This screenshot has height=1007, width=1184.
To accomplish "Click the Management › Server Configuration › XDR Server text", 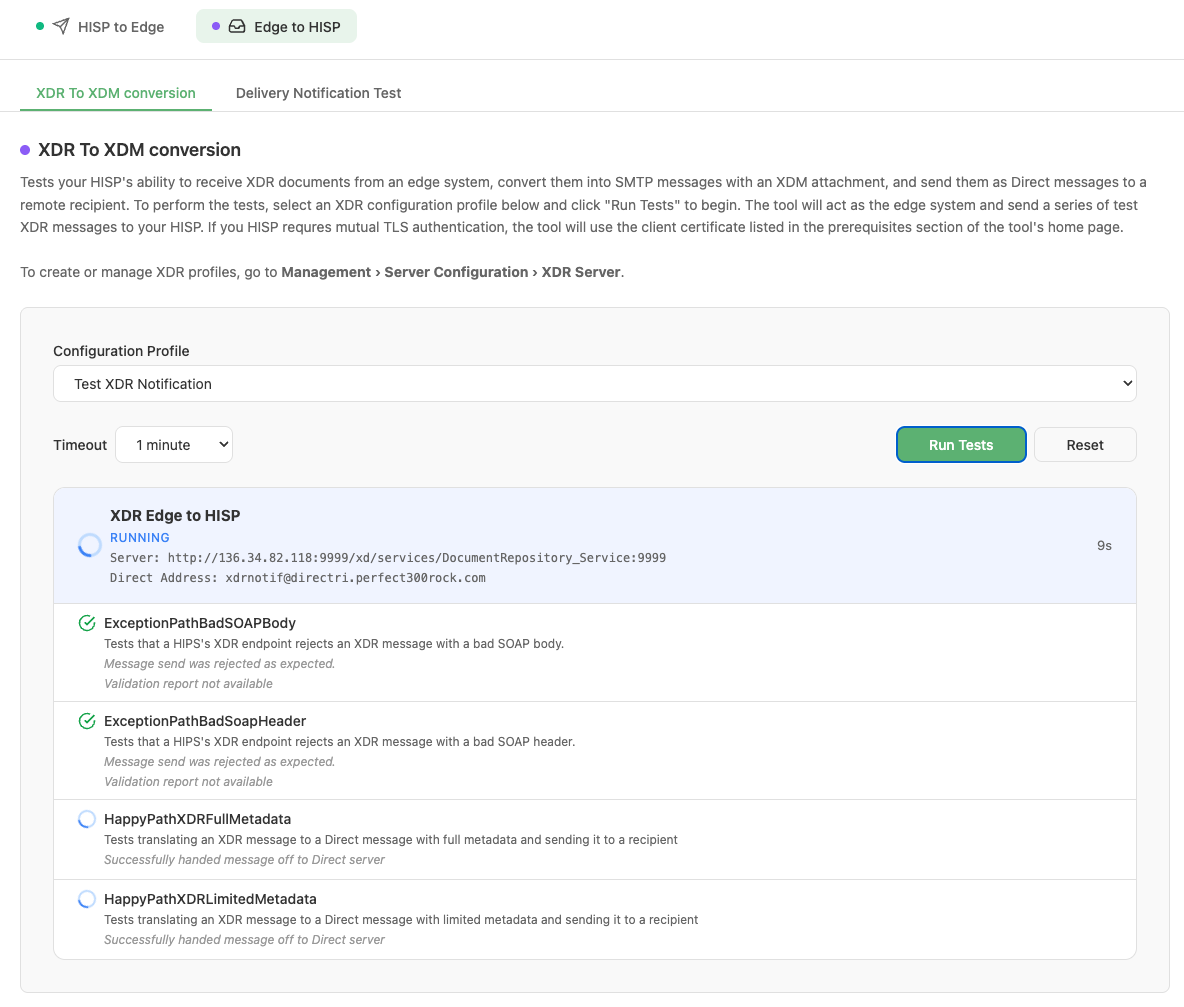I will click(451, 272).
